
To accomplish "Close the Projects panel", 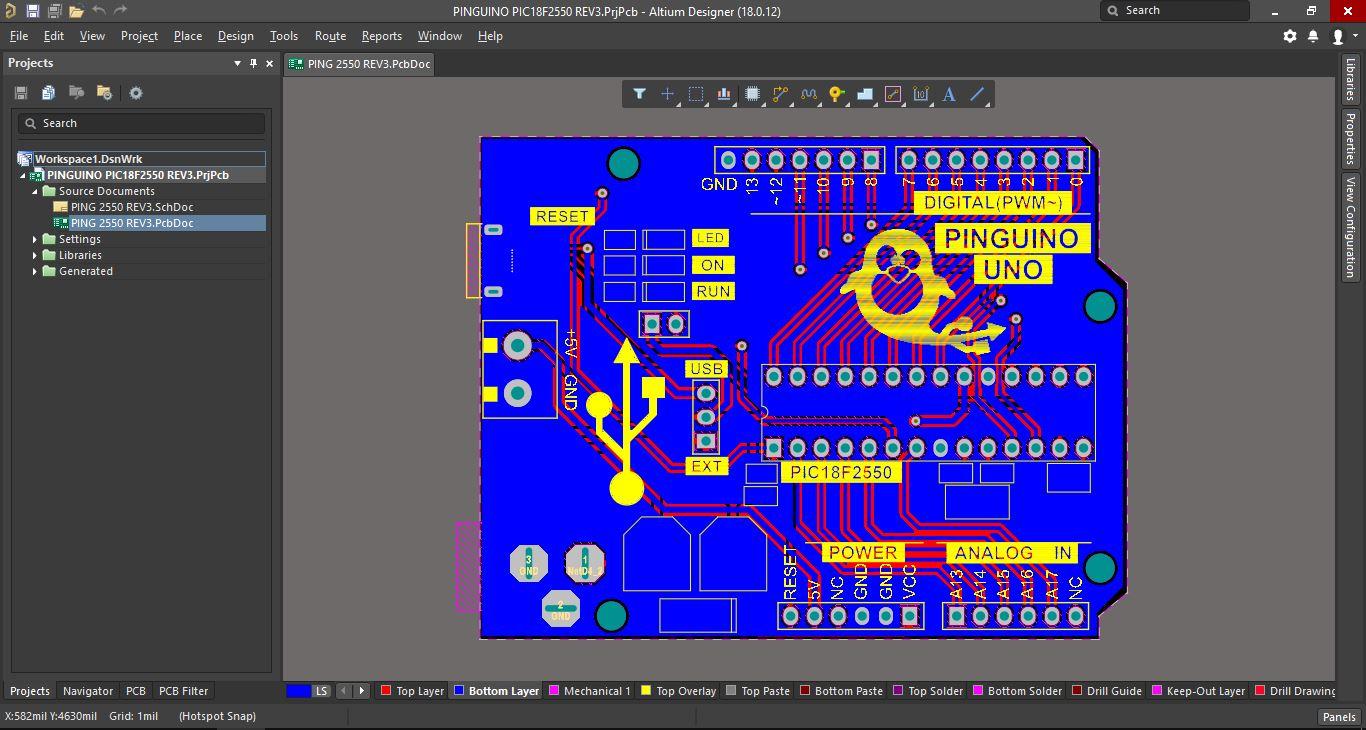I will click(x=269, y=63).
